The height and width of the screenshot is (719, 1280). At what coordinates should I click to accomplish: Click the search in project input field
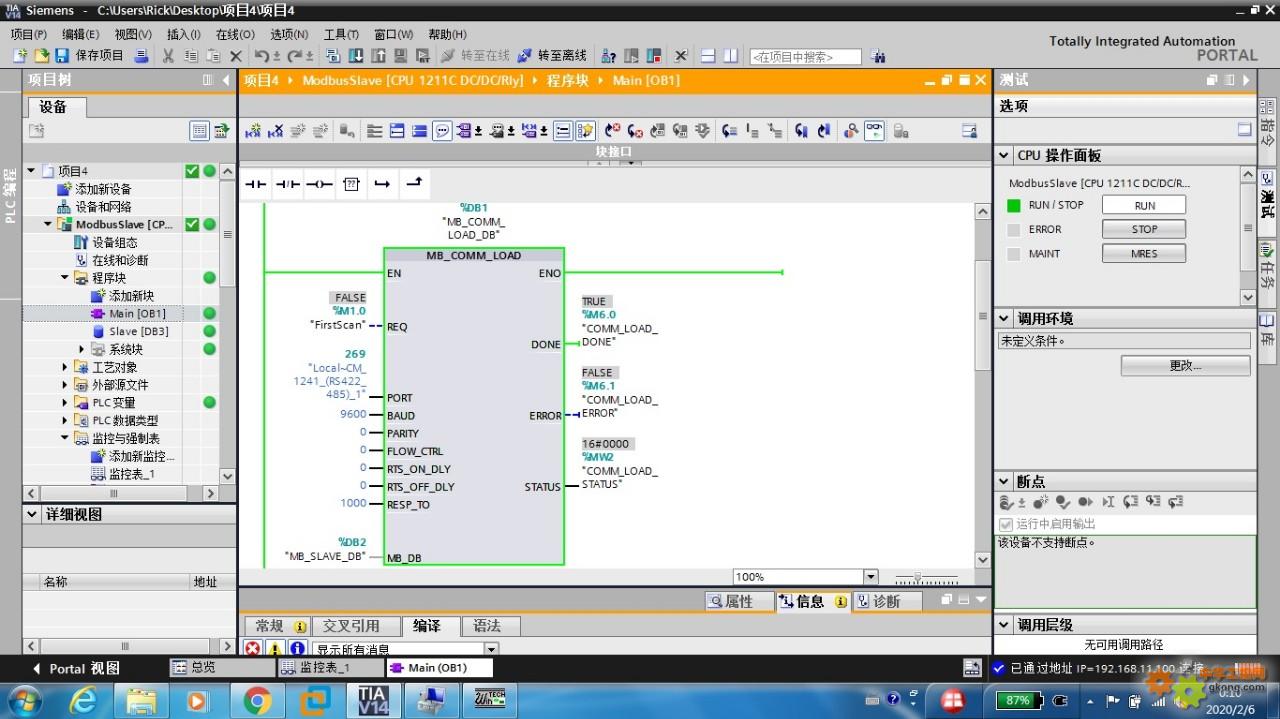coord(805,57)
